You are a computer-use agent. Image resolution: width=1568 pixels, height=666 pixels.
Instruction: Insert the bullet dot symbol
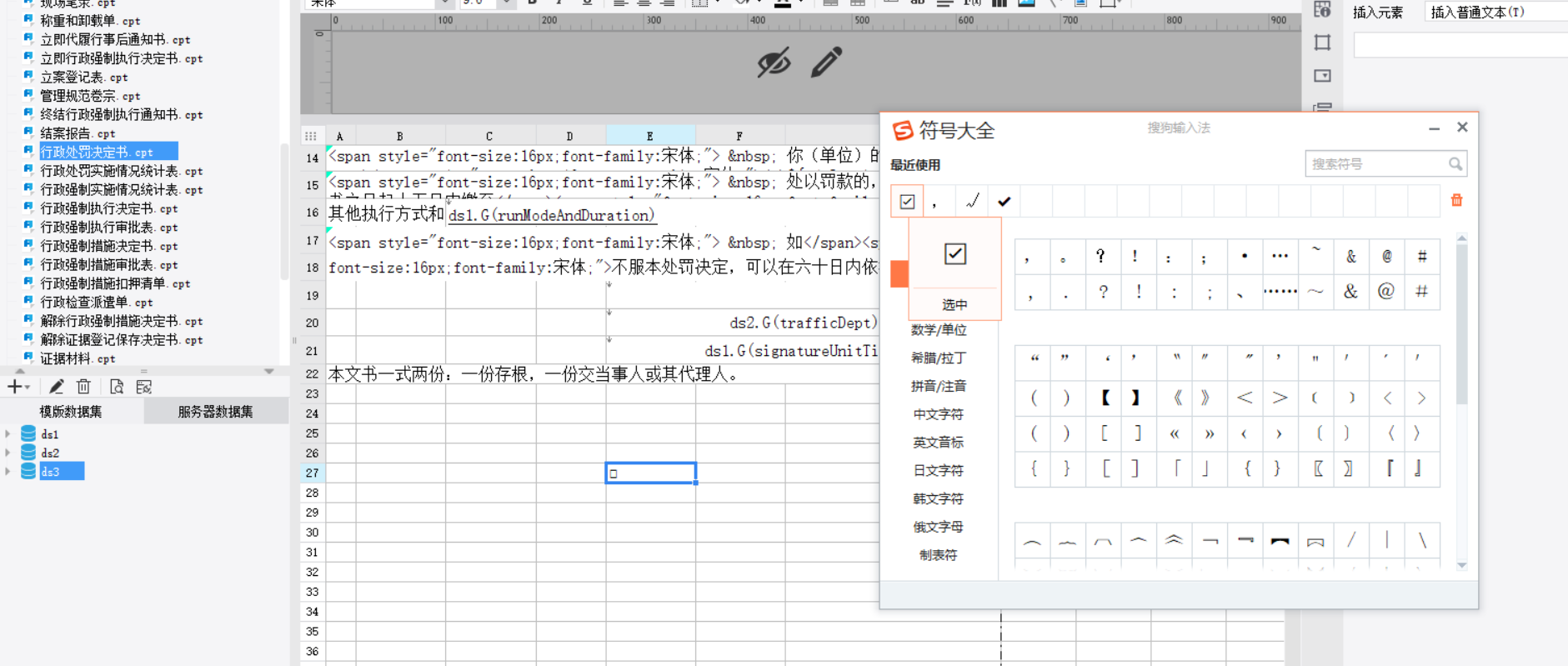1245,256
